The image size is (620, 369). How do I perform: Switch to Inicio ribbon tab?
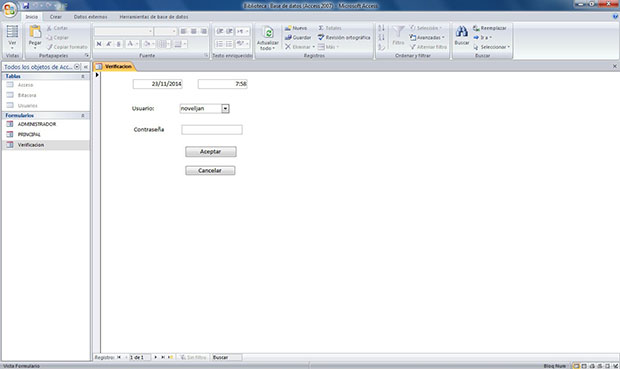tap(32, 17)
